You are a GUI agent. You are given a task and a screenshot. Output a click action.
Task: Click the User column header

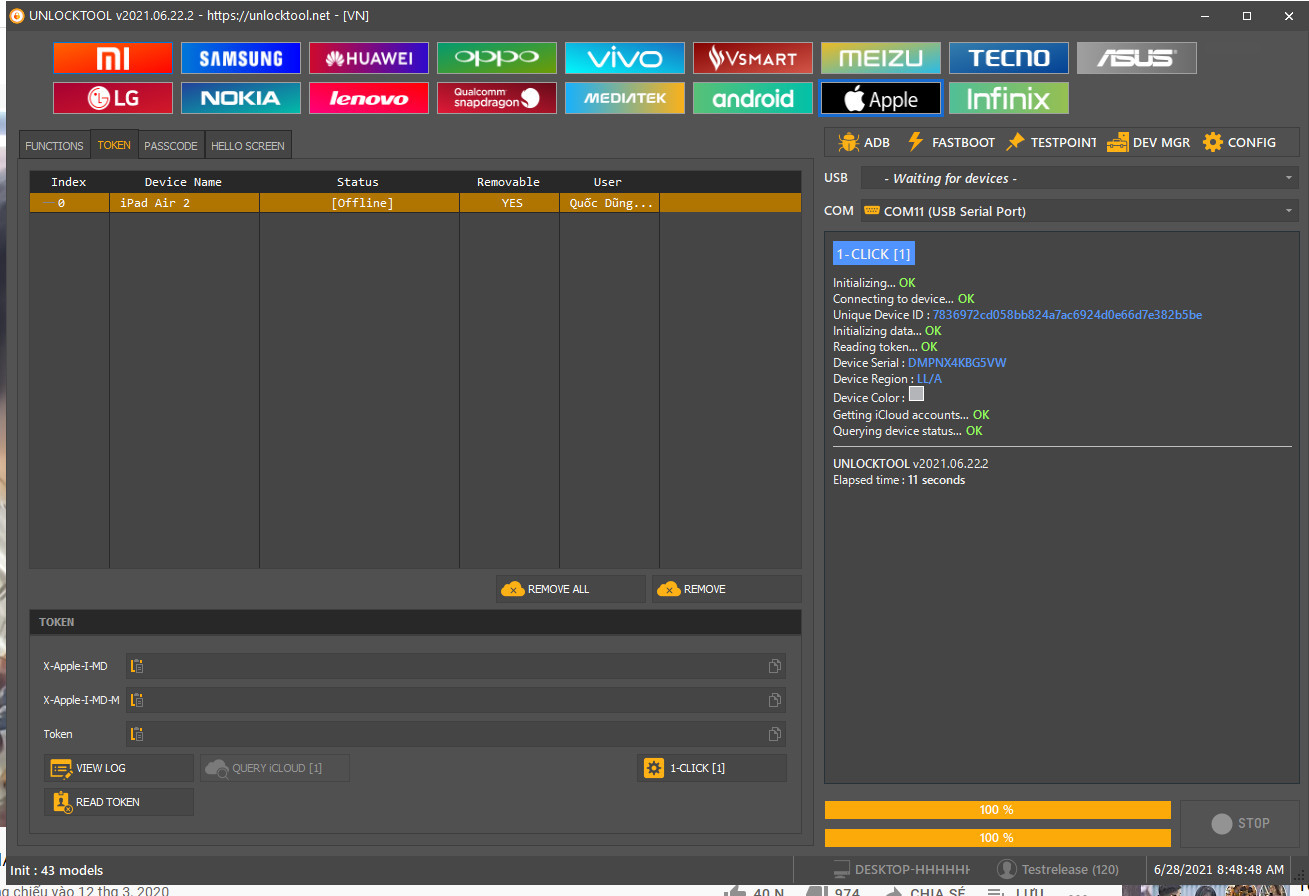pyautogui.click(x=608, y=182)
